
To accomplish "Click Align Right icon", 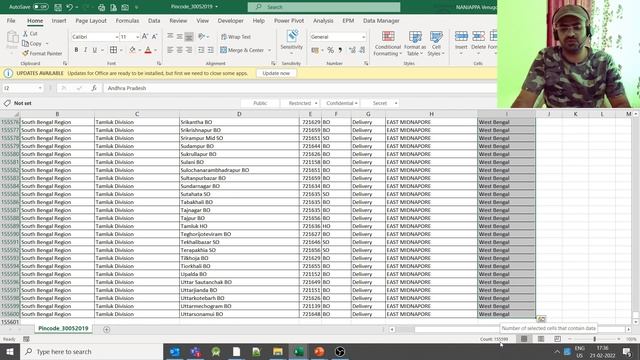I will 189,50.
